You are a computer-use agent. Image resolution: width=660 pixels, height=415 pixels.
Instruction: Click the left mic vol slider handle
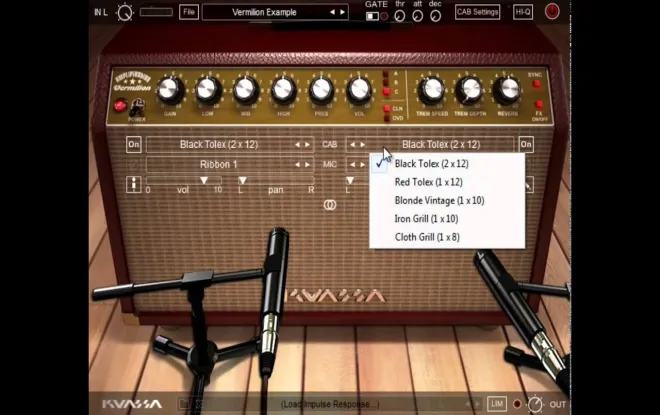click(204, 180)
